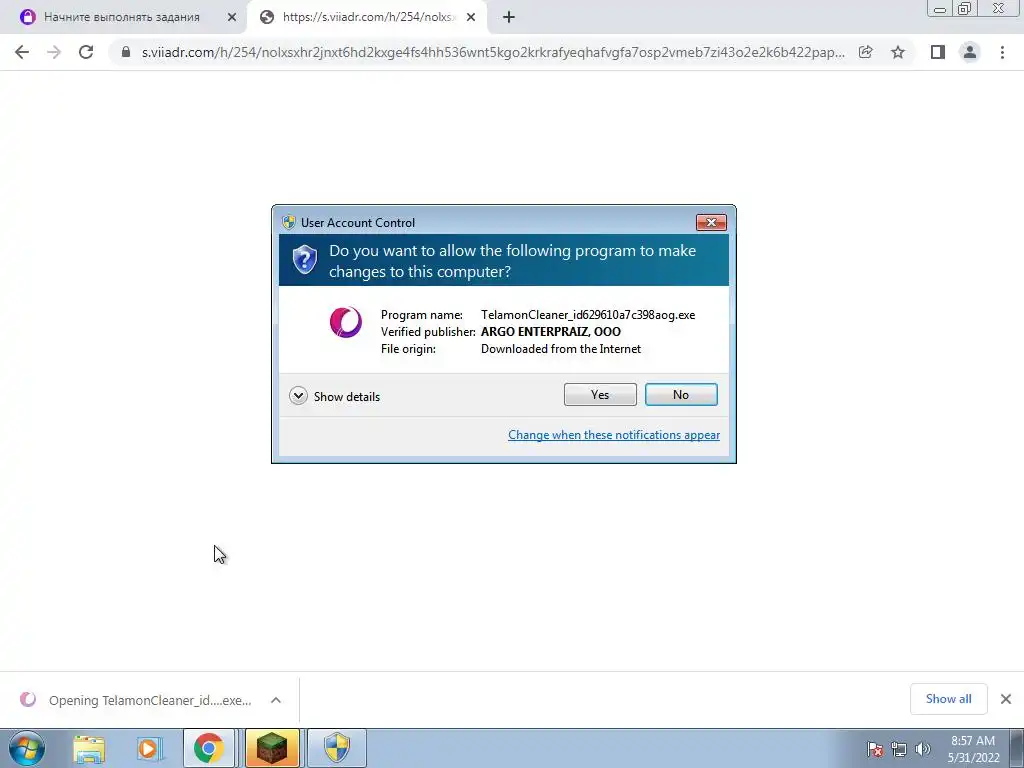View site security lock info
This screenshot has height=768, width=1024.
coord(126,52)
